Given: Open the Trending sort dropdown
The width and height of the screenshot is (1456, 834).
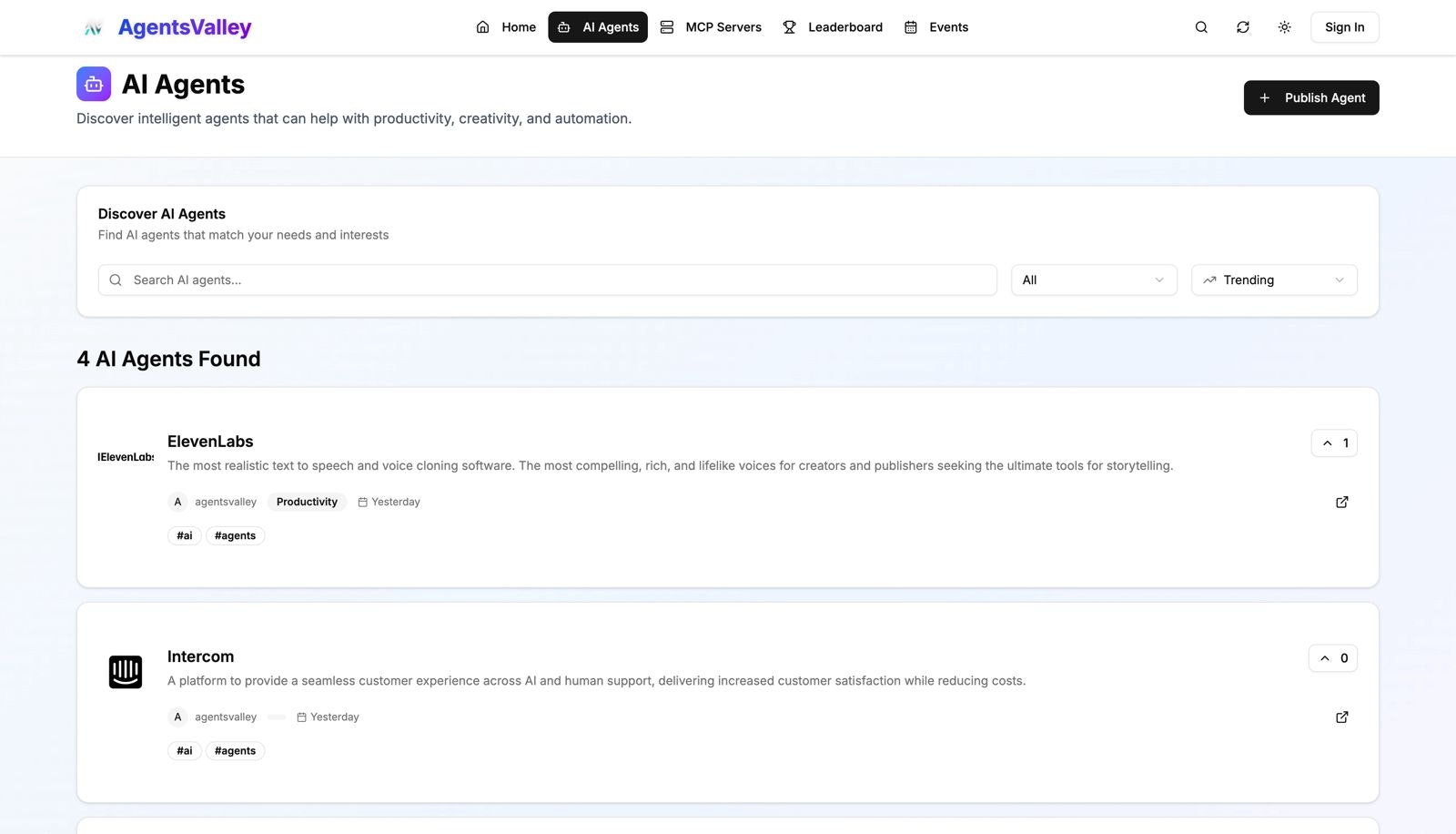Looking at the screenshot, I should [x=1274, y=280].
